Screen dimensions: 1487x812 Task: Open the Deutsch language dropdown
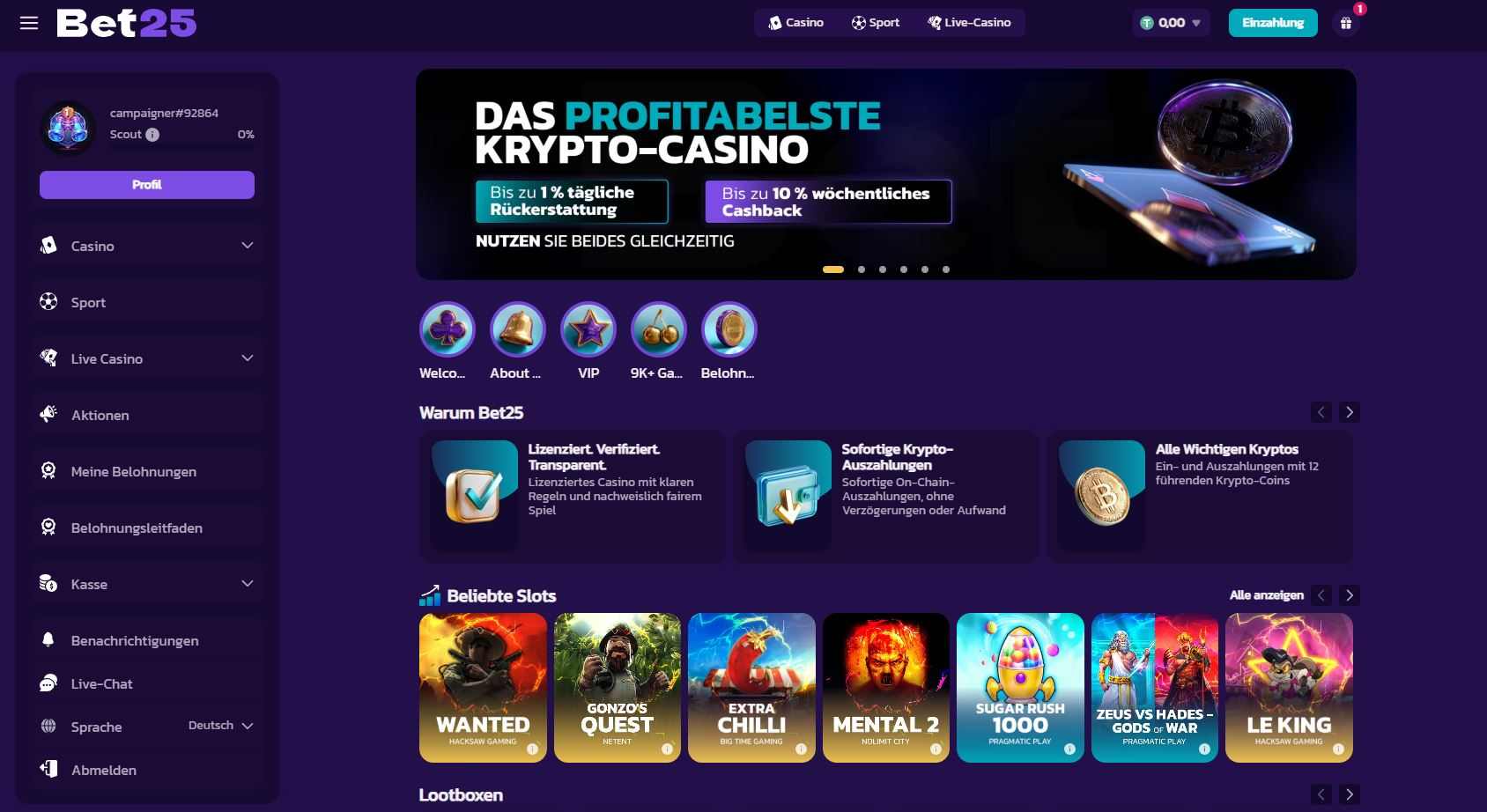[221, 726]
